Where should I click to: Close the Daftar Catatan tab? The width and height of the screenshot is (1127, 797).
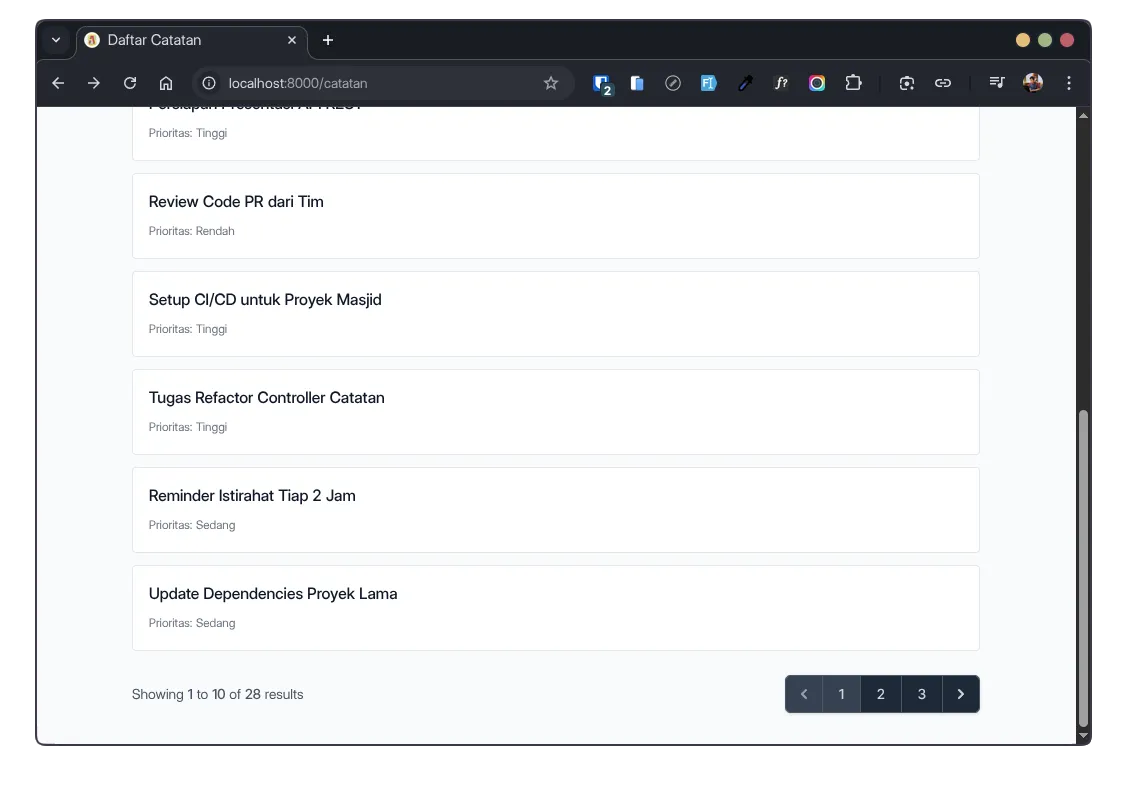[x=292, y=40]
